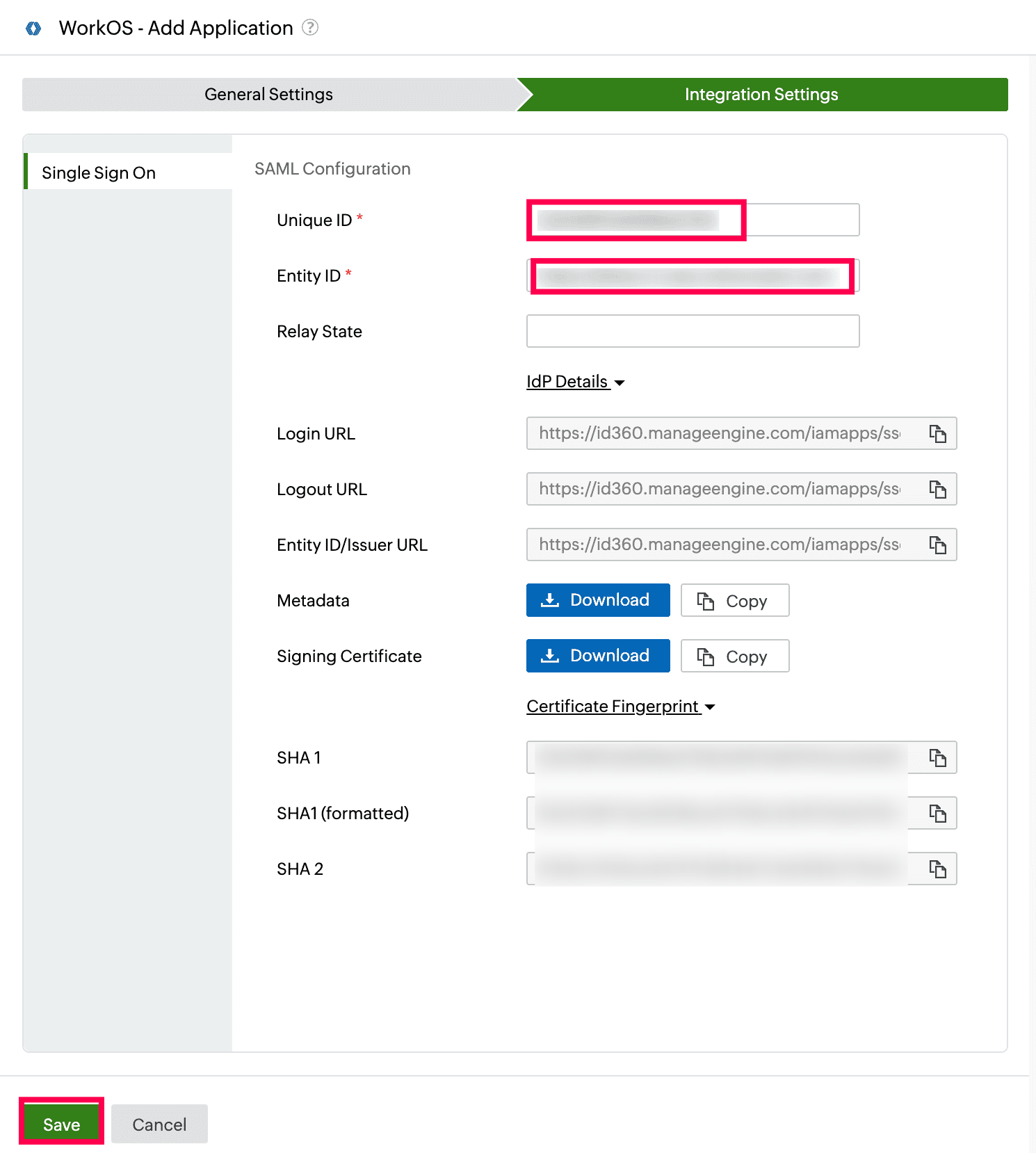Screen dimensions: 1036x1153
Task: Copy the SHA 2 fingerprint
Action: coord(938,869)
